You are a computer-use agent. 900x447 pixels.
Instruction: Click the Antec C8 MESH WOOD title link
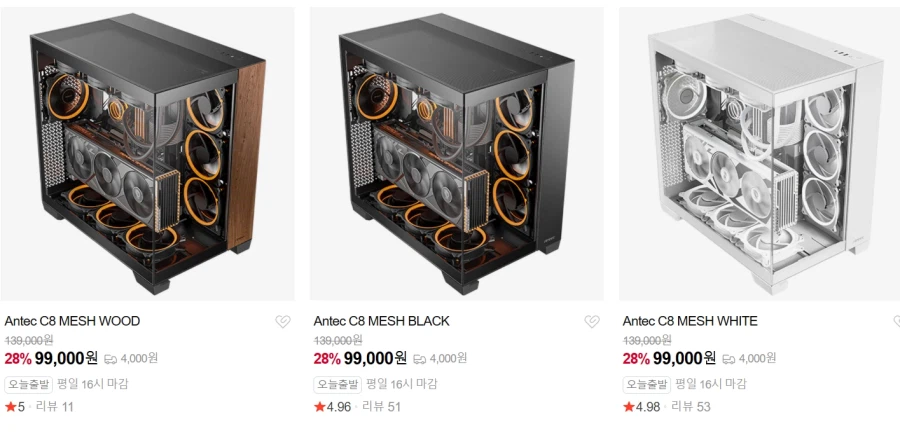pyautogui.click(x=72, y=321)
